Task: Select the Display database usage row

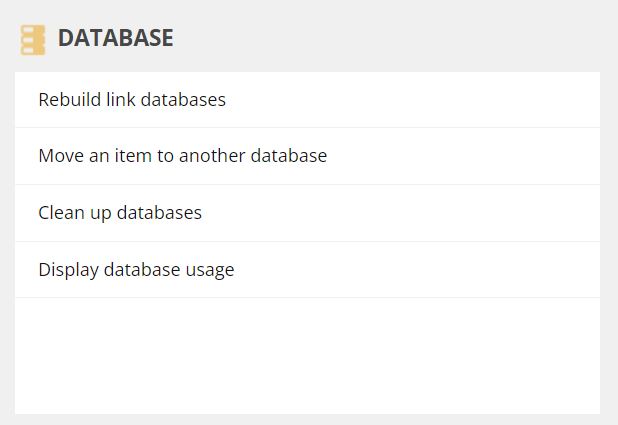Action: [x=307, y=270]
